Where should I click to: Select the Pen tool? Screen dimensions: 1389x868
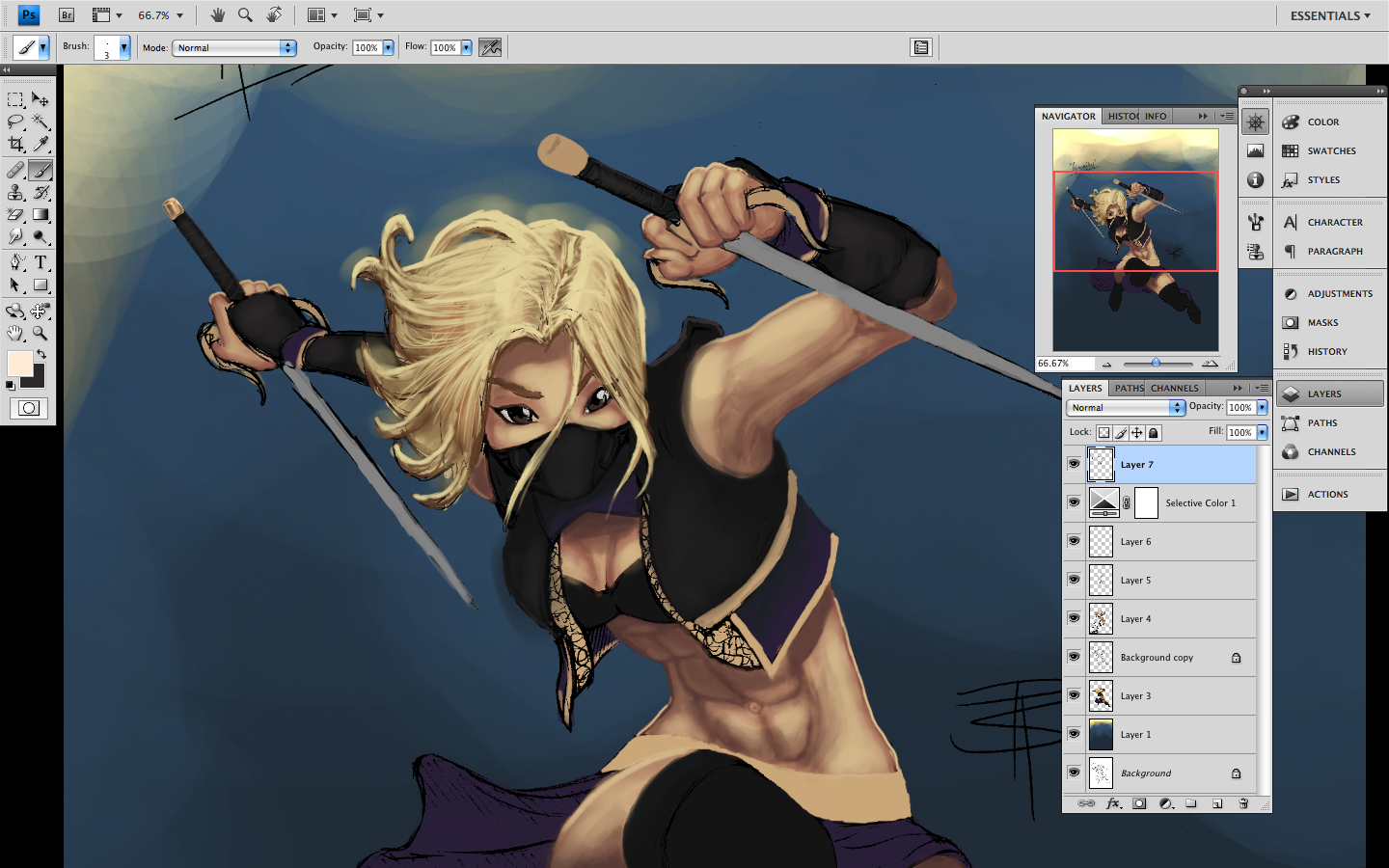pos(15,262)
